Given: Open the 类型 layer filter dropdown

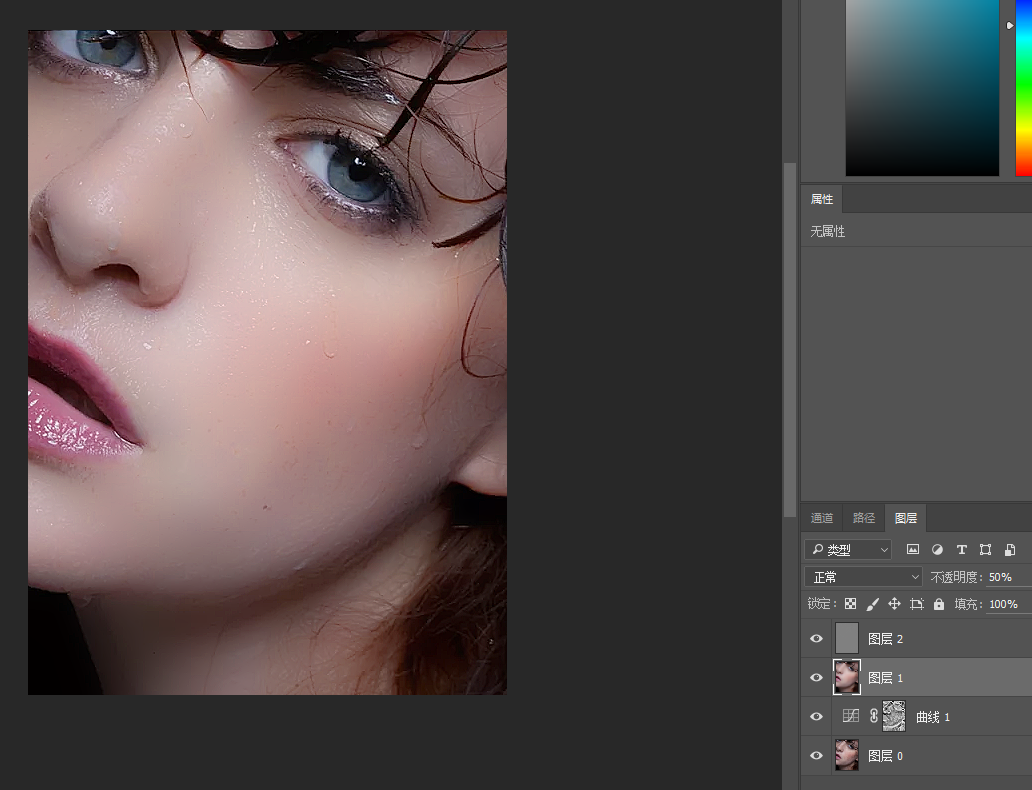Looking at the screenshot, I should click(x=848, y=549).
